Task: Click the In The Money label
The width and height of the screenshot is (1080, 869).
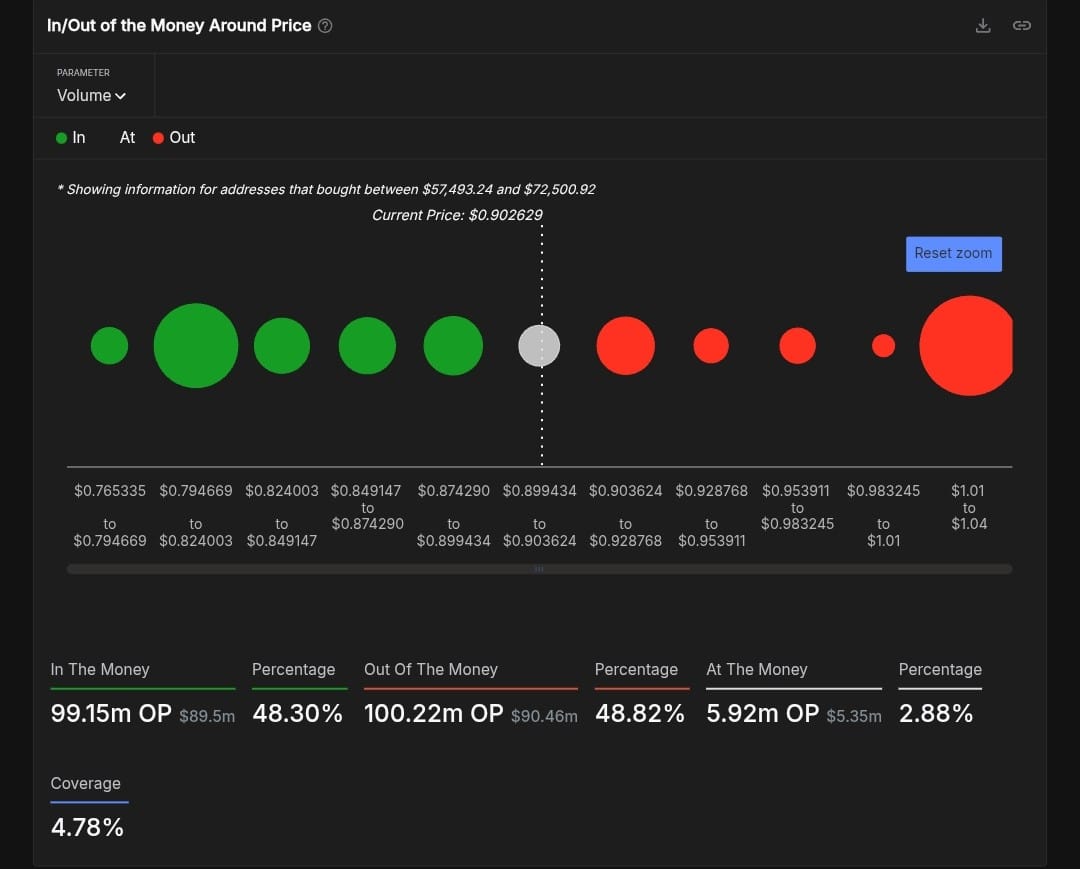Action: [x=100, y=670]
